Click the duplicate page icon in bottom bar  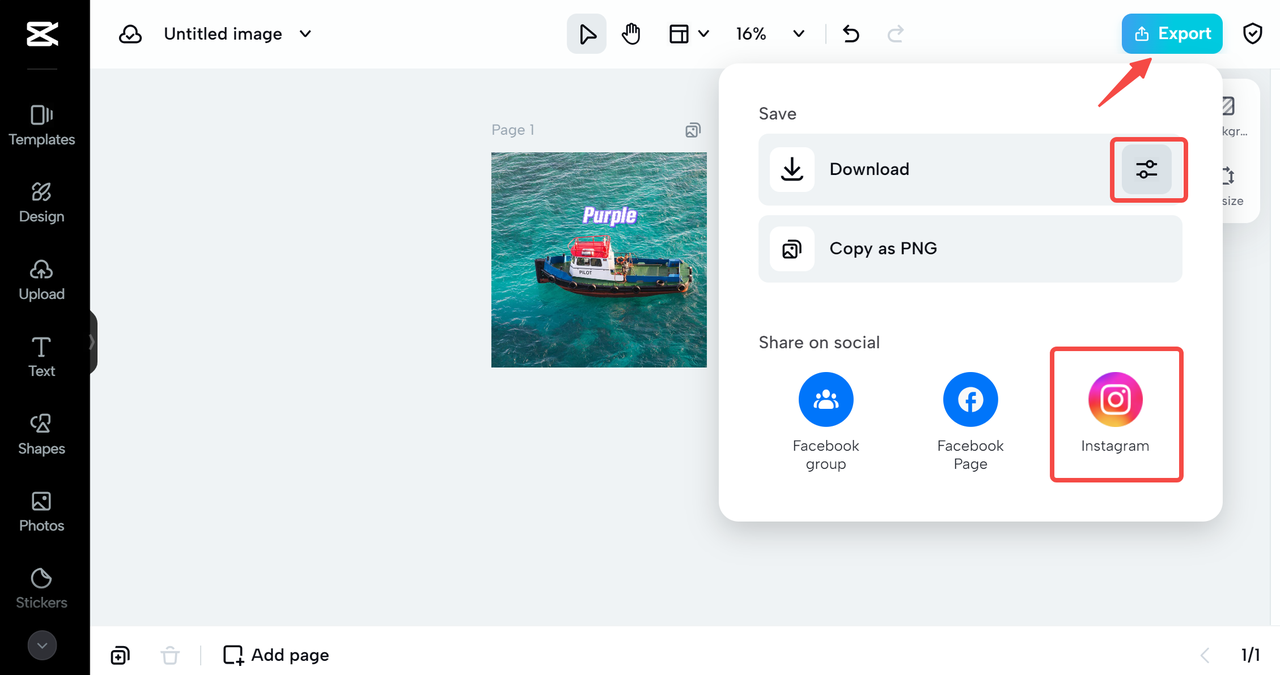click(x=120, y=656)
